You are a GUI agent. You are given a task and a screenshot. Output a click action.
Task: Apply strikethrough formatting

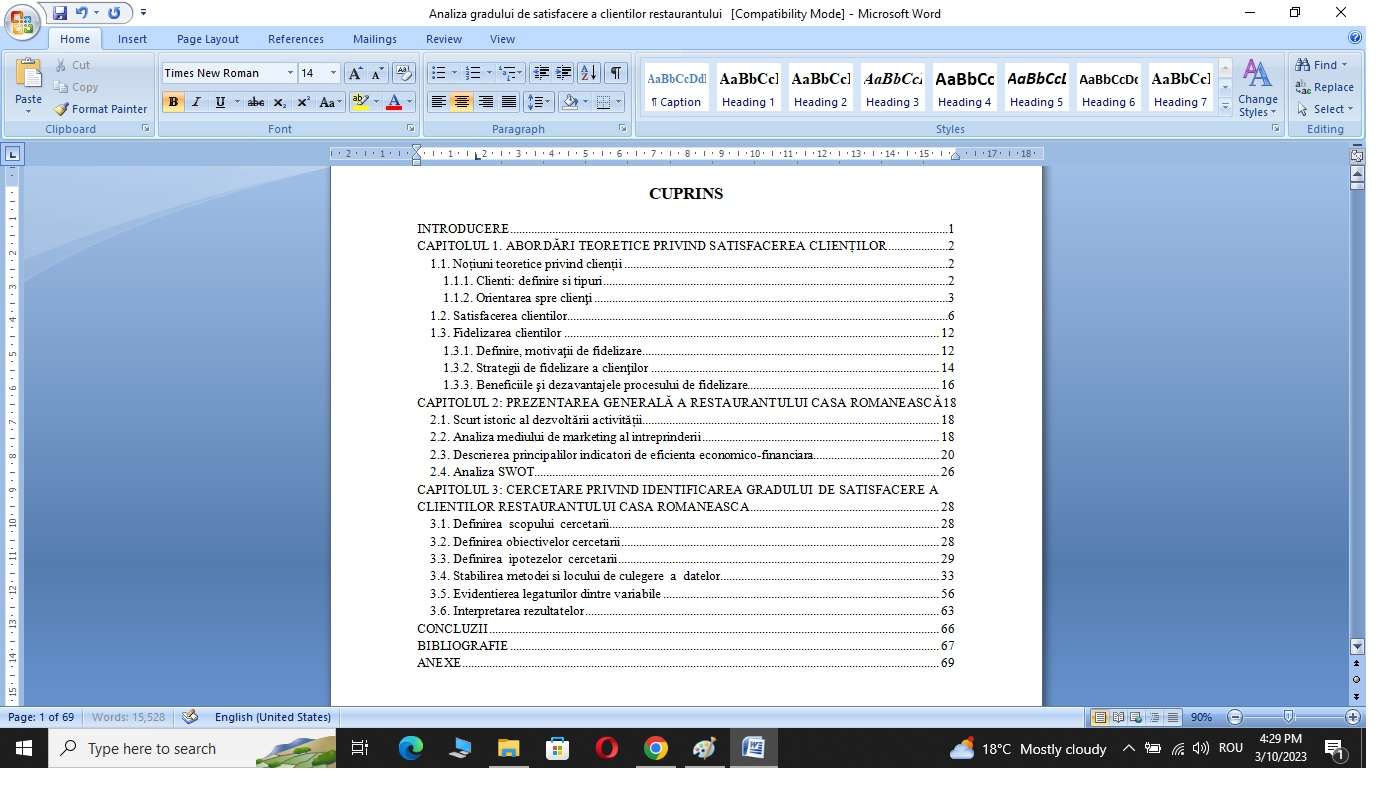point(256,102)
